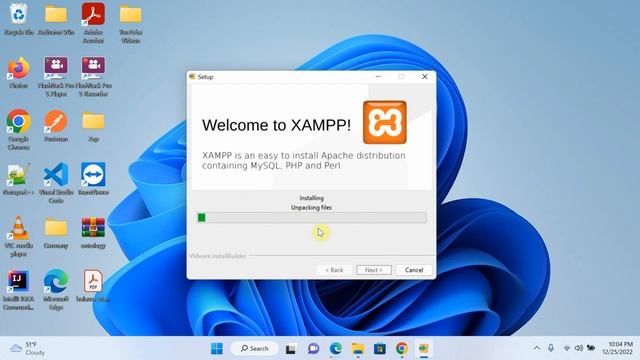Select the folder next to Recycle Bin
The image size is (640, 360).
click(56, 19)
